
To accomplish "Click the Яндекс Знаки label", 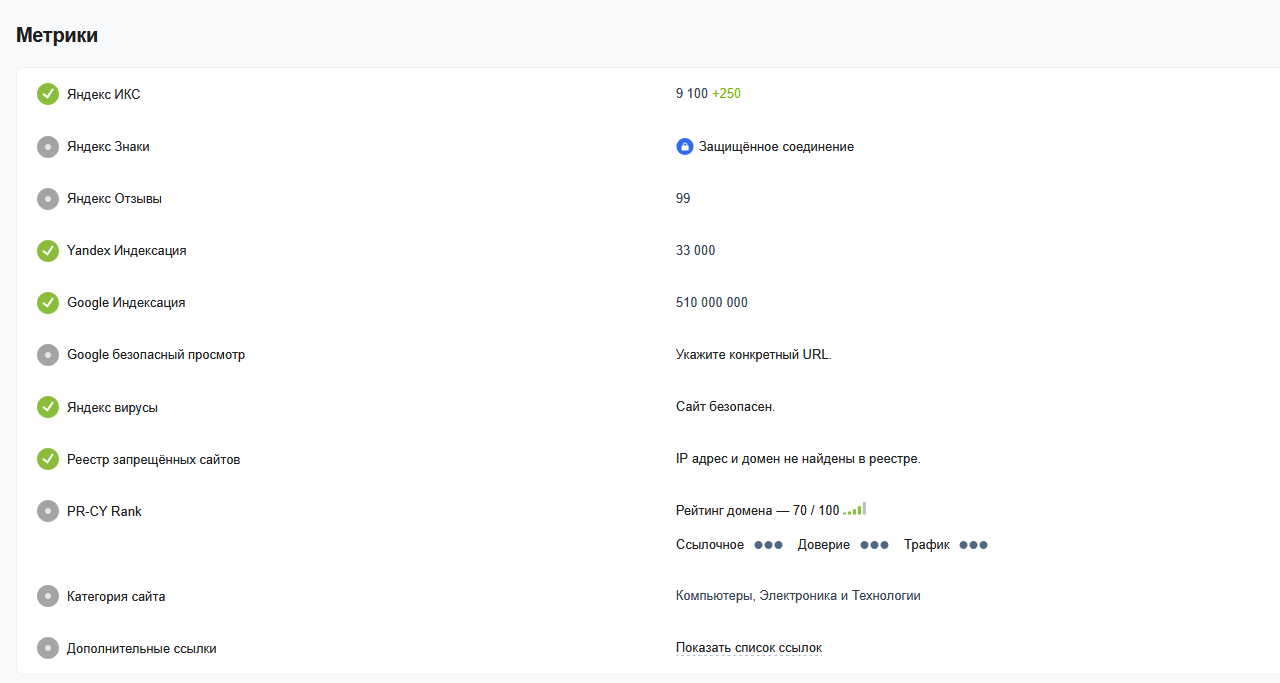I will pos(108,147).
